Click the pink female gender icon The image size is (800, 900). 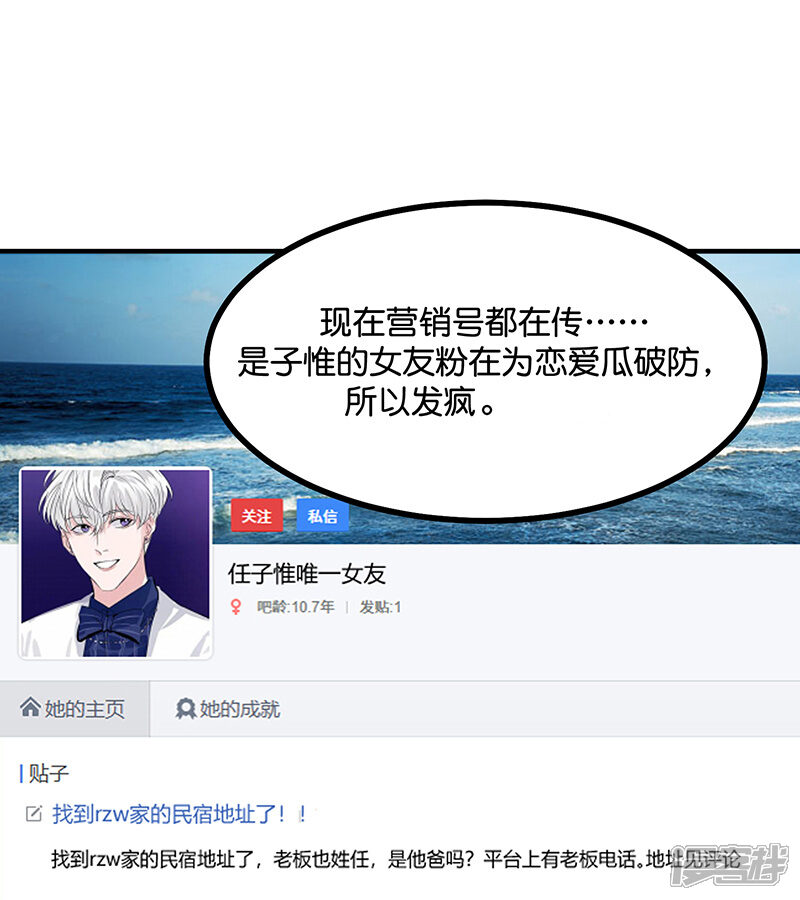[235, 607]
